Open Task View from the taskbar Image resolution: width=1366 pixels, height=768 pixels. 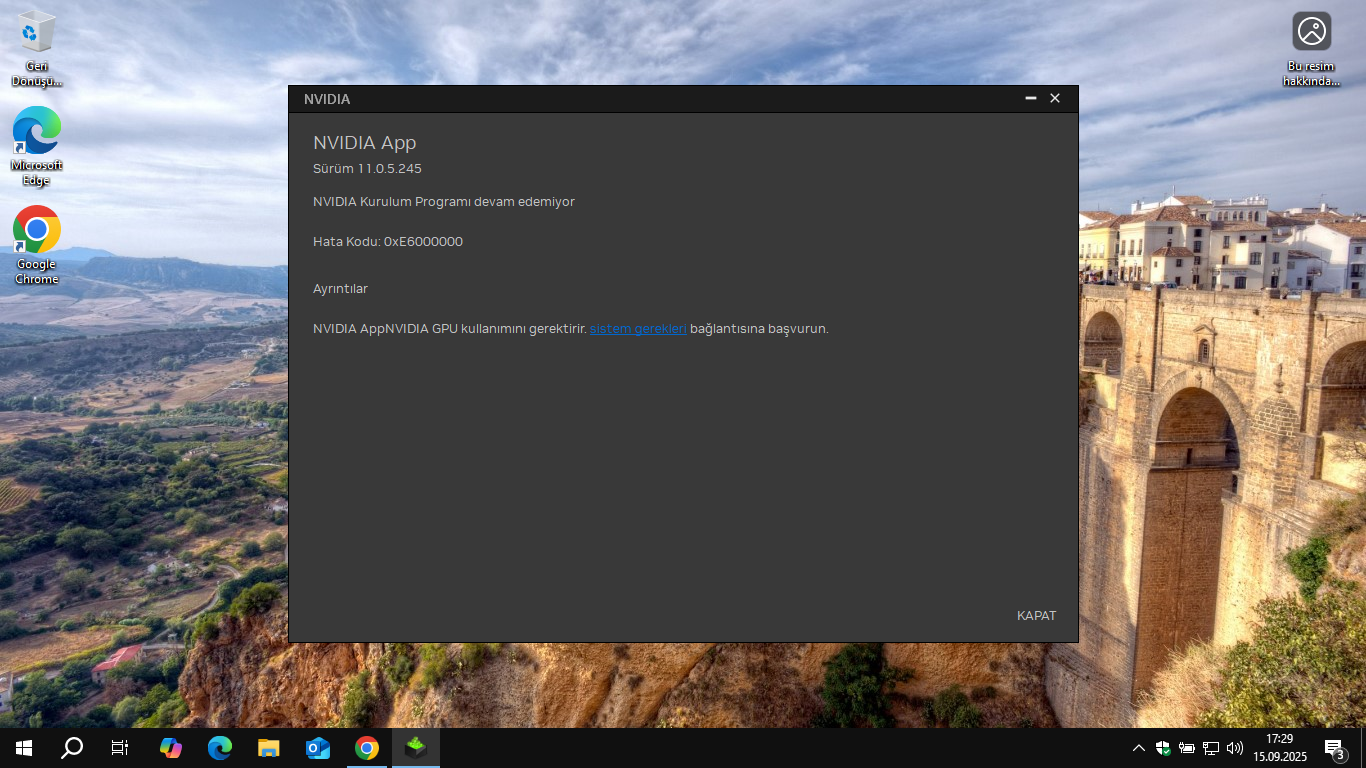pos(120,748)
